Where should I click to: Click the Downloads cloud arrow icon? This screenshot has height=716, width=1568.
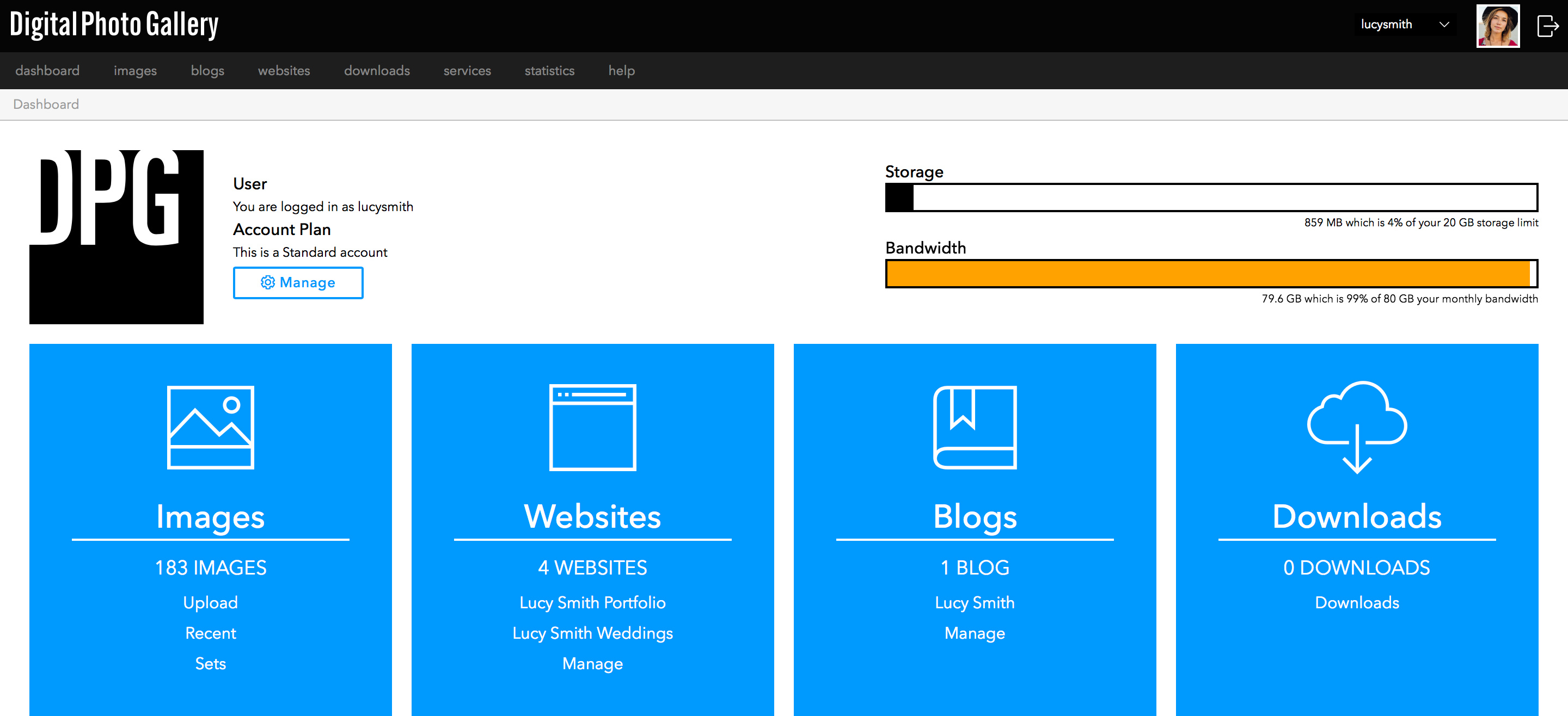pos(1357,427)
